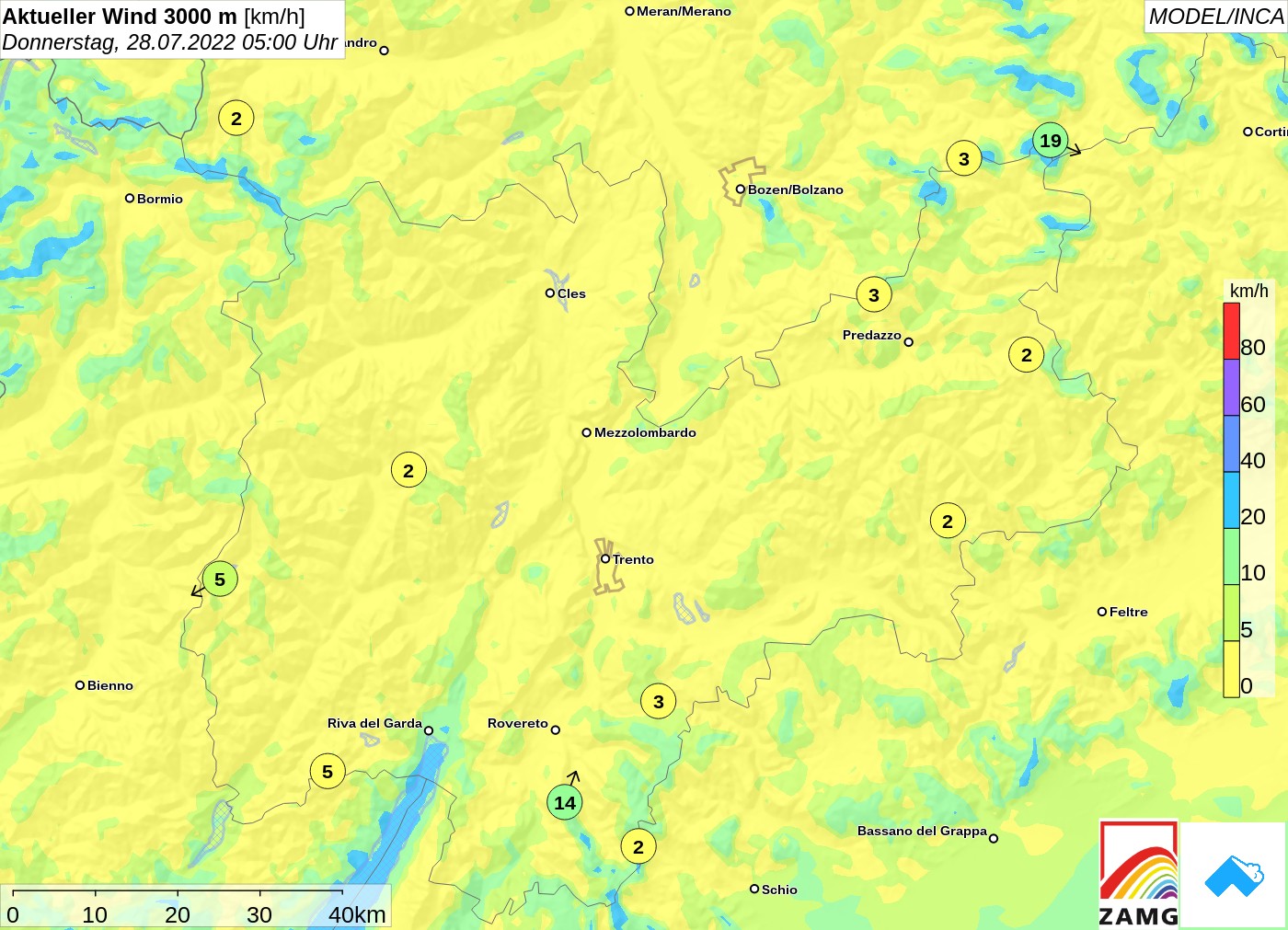Click the Bormio label
The image size is (1288, 930).
(x=160, y=199)
